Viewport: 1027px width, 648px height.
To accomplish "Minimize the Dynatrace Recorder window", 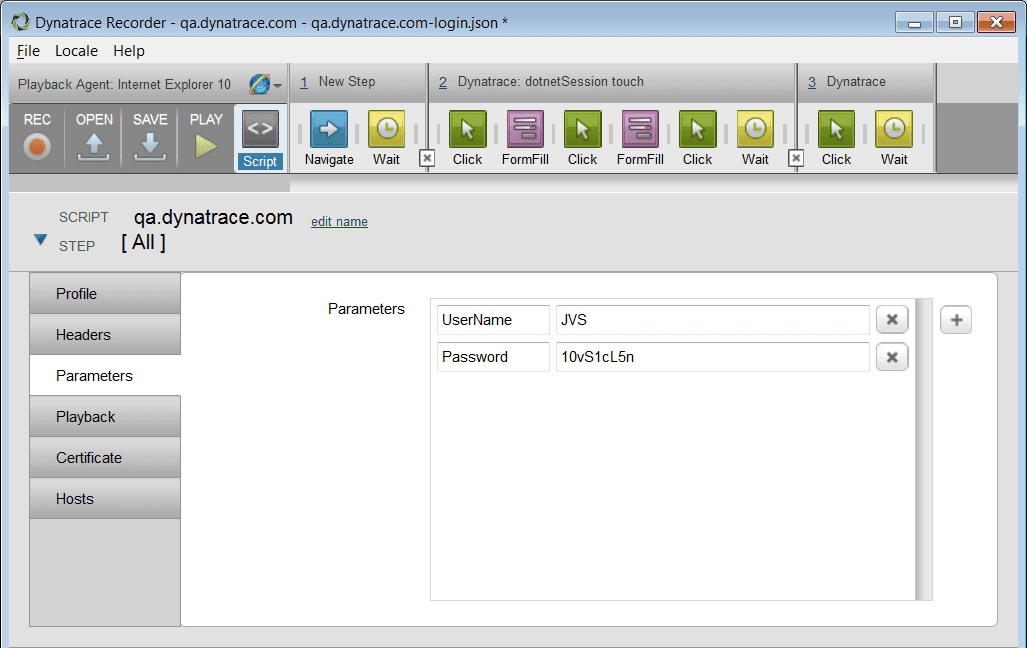I will point(915,23).
